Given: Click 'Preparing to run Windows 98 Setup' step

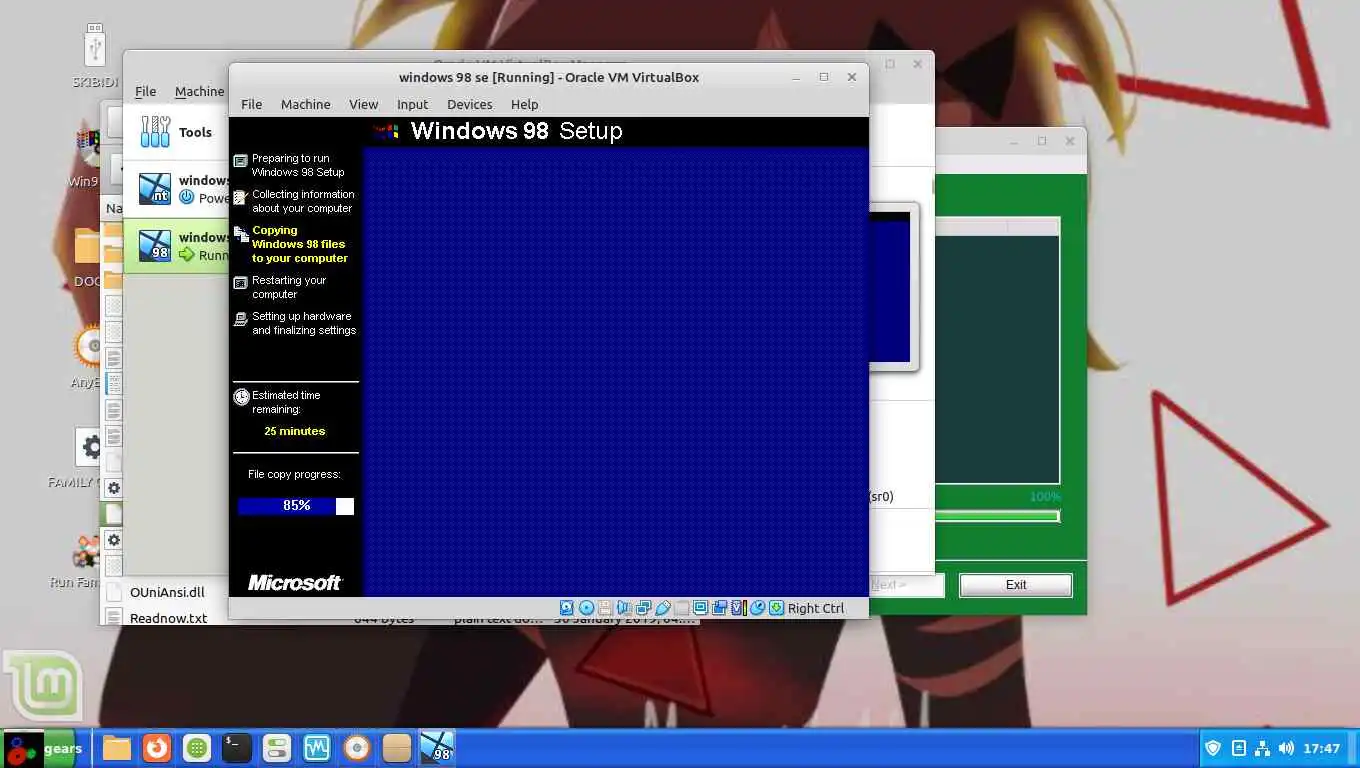Looking at the screenshot, I should coord(298,165).
